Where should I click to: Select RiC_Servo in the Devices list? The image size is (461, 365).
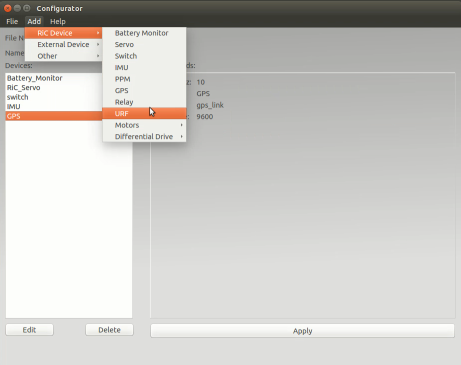pyautogui.click(x=54, y=88)
